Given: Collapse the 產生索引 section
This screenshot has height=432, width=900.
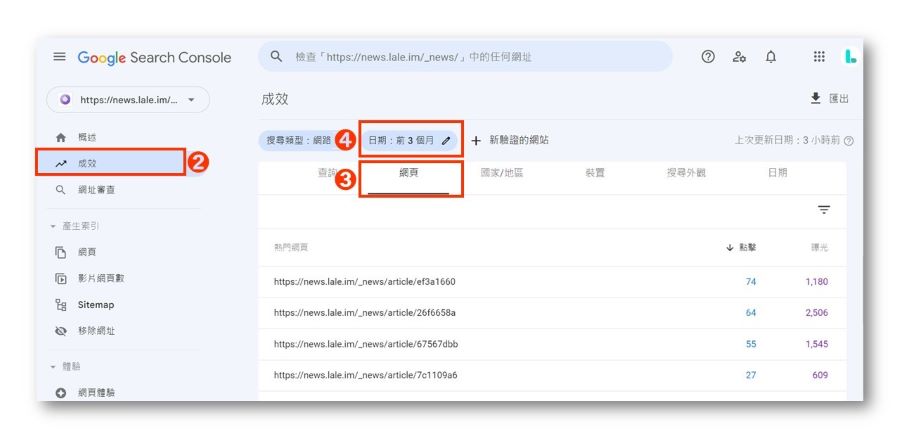Looking at the screenshot, I should click(x=75, y=226).
